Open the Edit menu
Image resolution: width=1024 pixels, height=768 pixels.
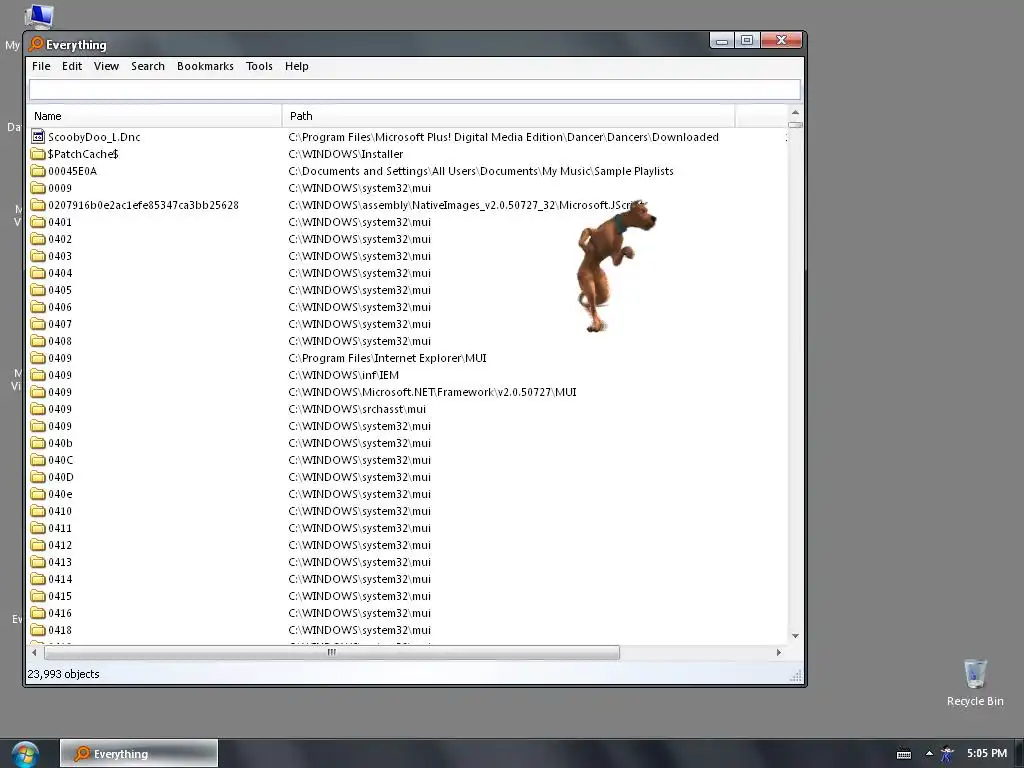click(72, 66)
